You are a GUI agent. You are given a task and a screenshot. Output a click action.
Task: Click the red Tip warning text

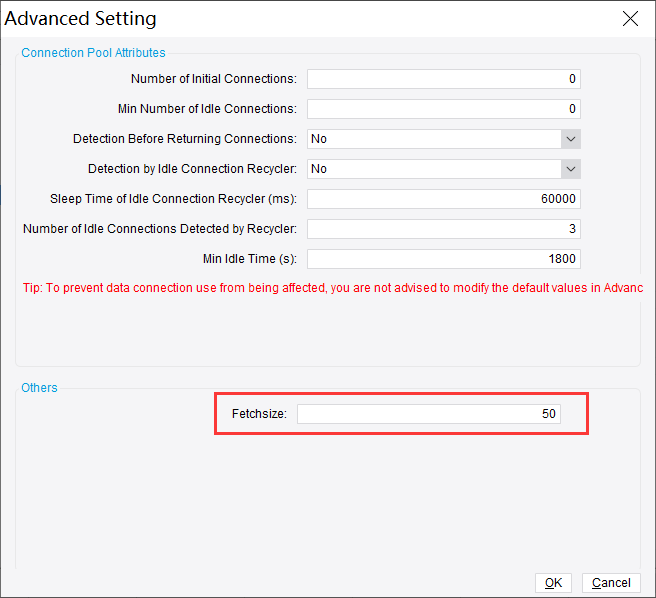pyautogui.click(x=332, y=288)
